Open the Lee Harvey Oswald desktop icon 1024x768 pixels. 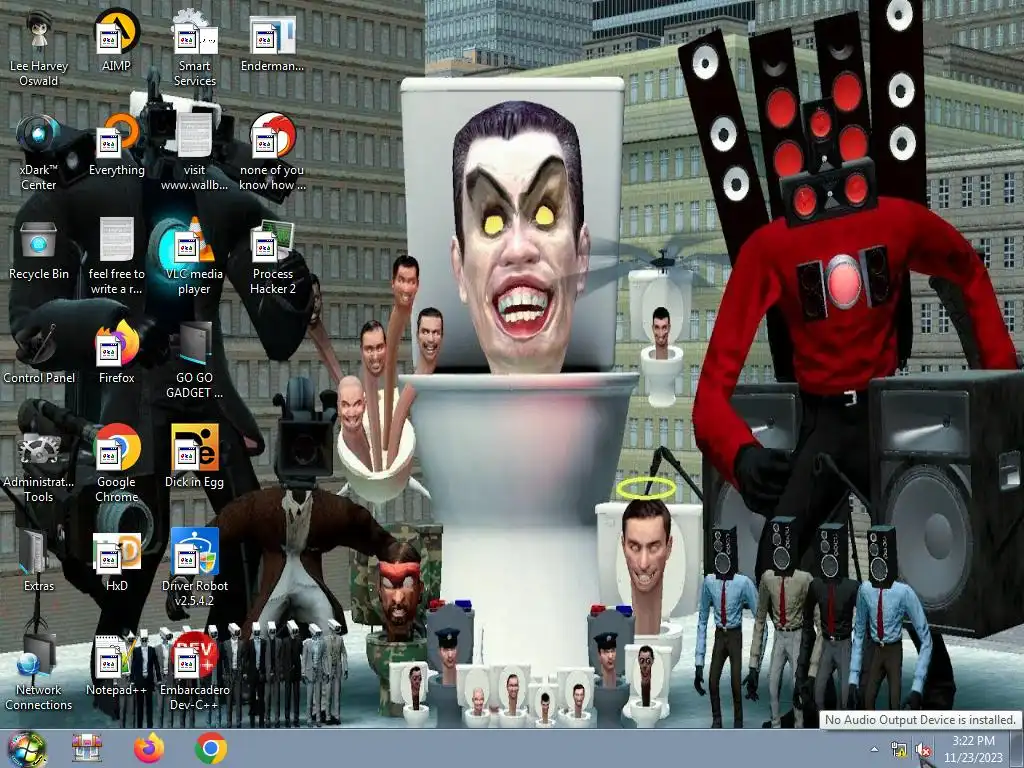(39, 50)
